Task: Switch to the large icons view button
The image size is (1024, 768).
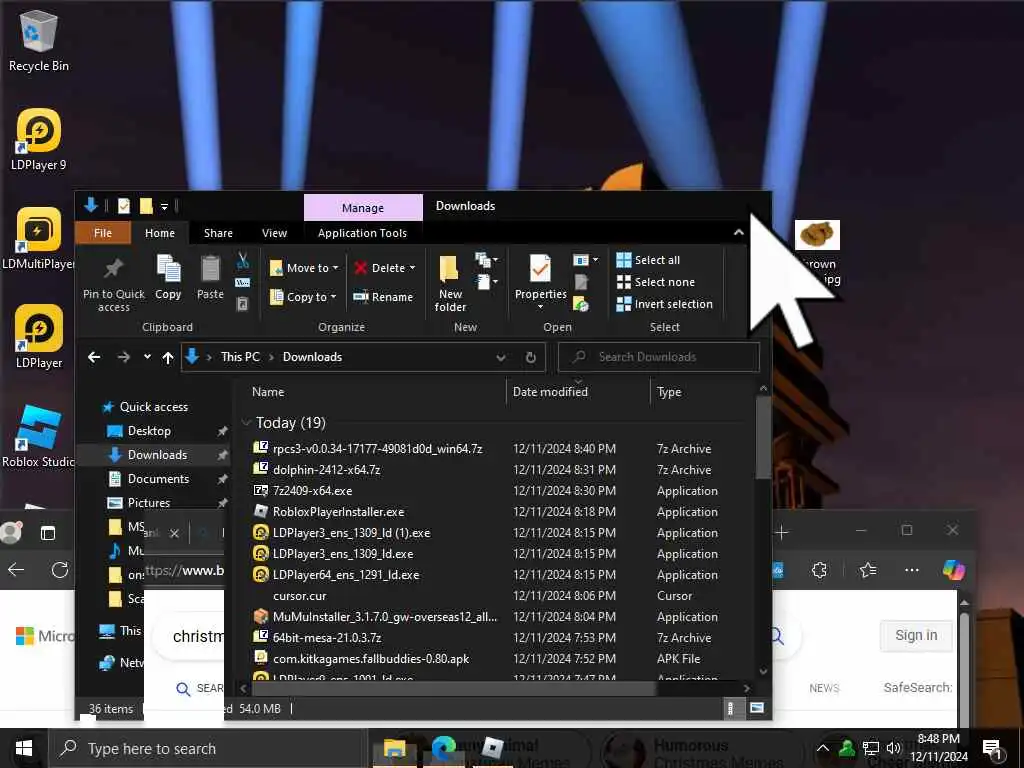Action: tap(757, 708)
